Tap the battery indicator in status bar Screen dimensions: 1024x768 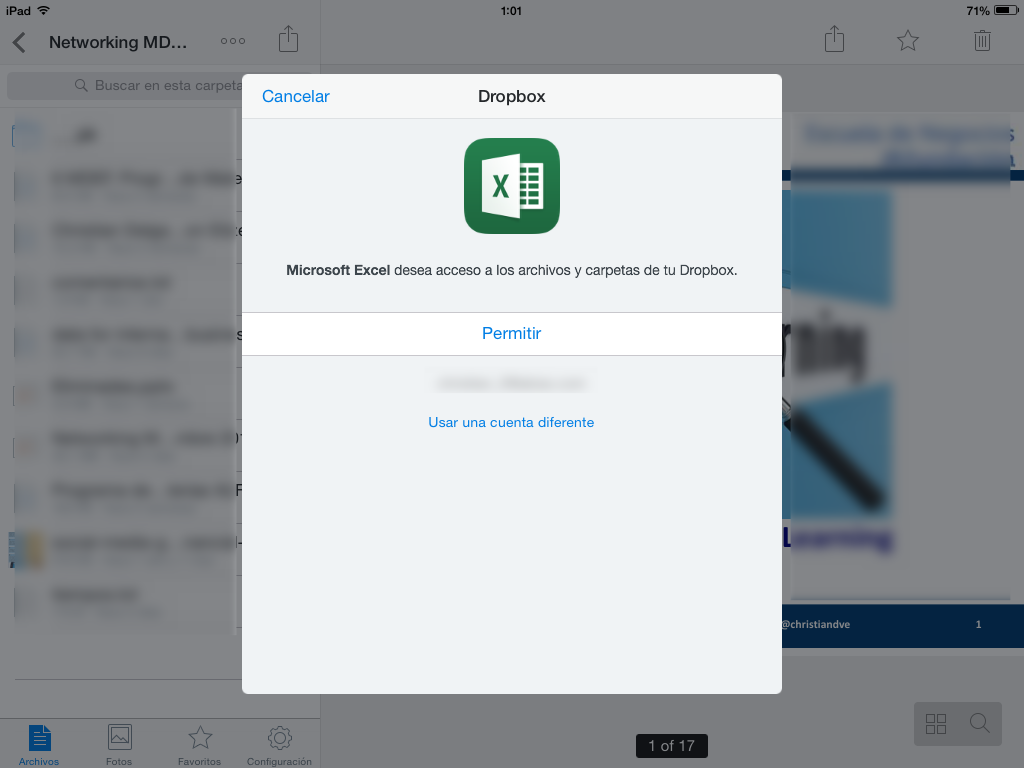pyautogui.click(x=1006, y=10)
